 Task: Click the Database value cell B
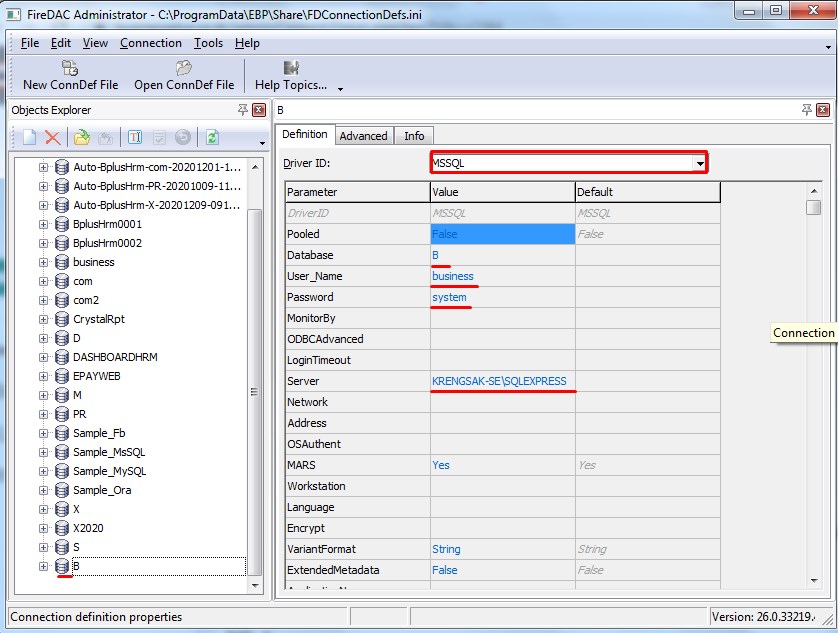coord(502,255)
